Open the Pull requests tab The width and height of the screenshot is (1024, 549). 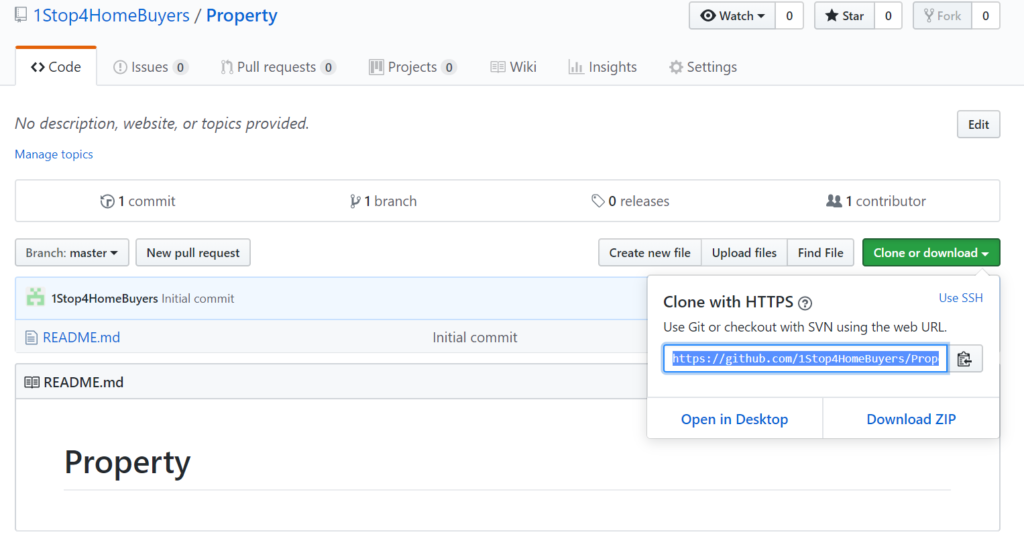pyautogui.click(x=278, y=67)
